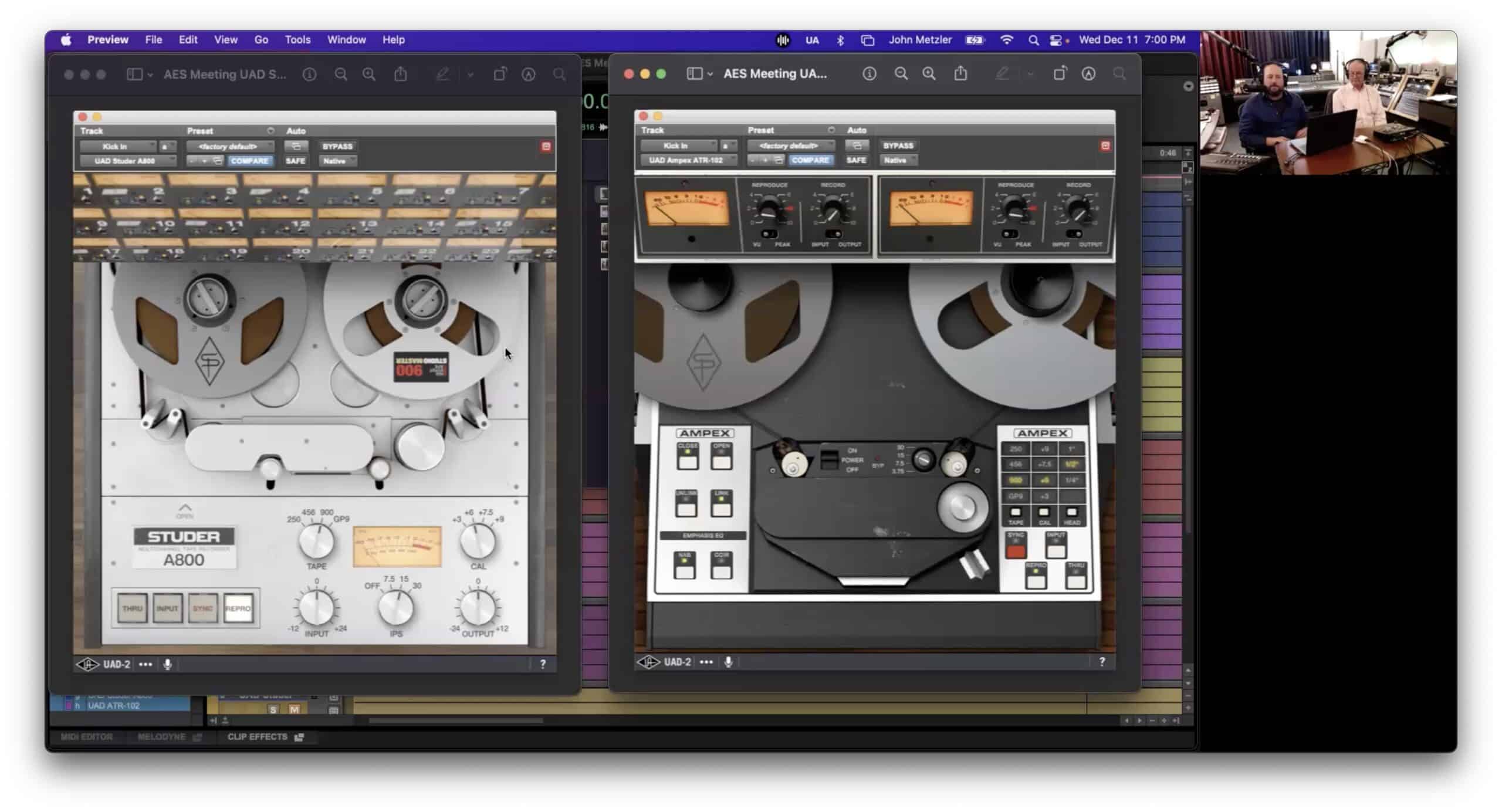Click red target icon in Studer A800 plugin header

coord(546,146)
